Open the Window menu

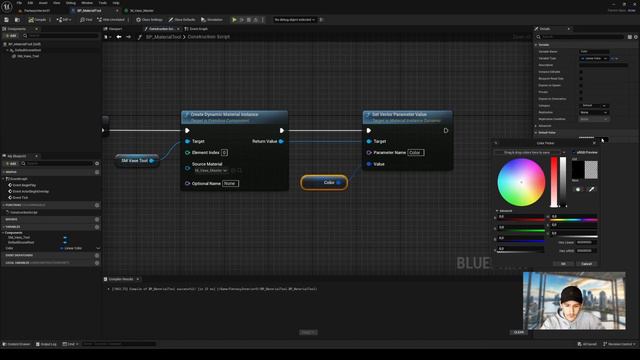click(x=87, y=3)
